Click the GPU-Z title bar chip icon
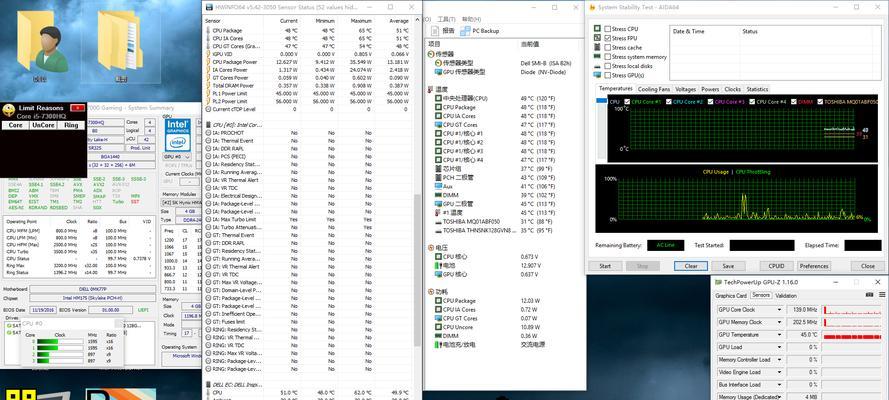Viewport: 889px width, 400px height. [718, 282]
